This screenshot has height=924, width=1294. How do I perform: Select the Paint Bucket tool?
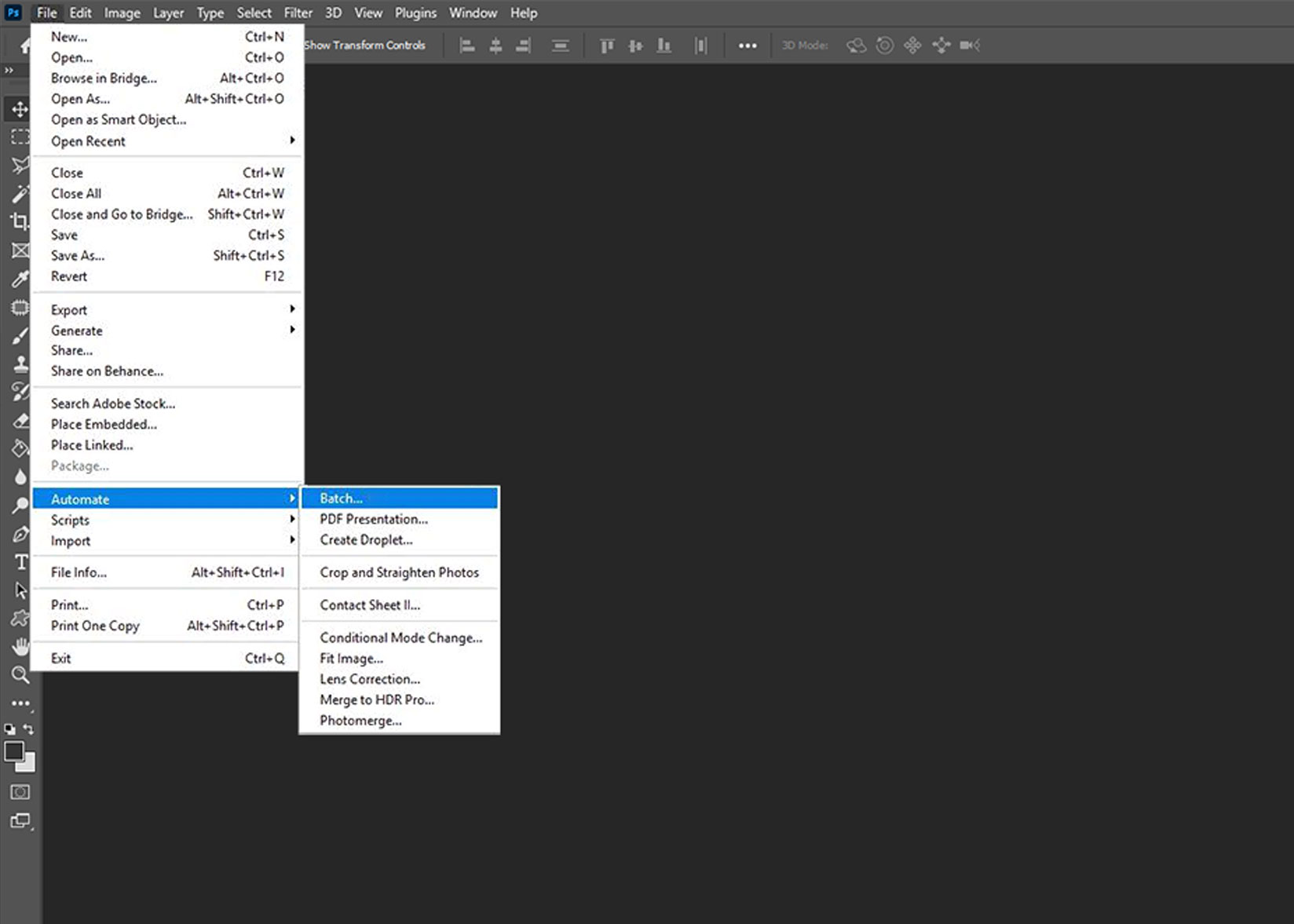pyautogui.click(x=20, y=448)
